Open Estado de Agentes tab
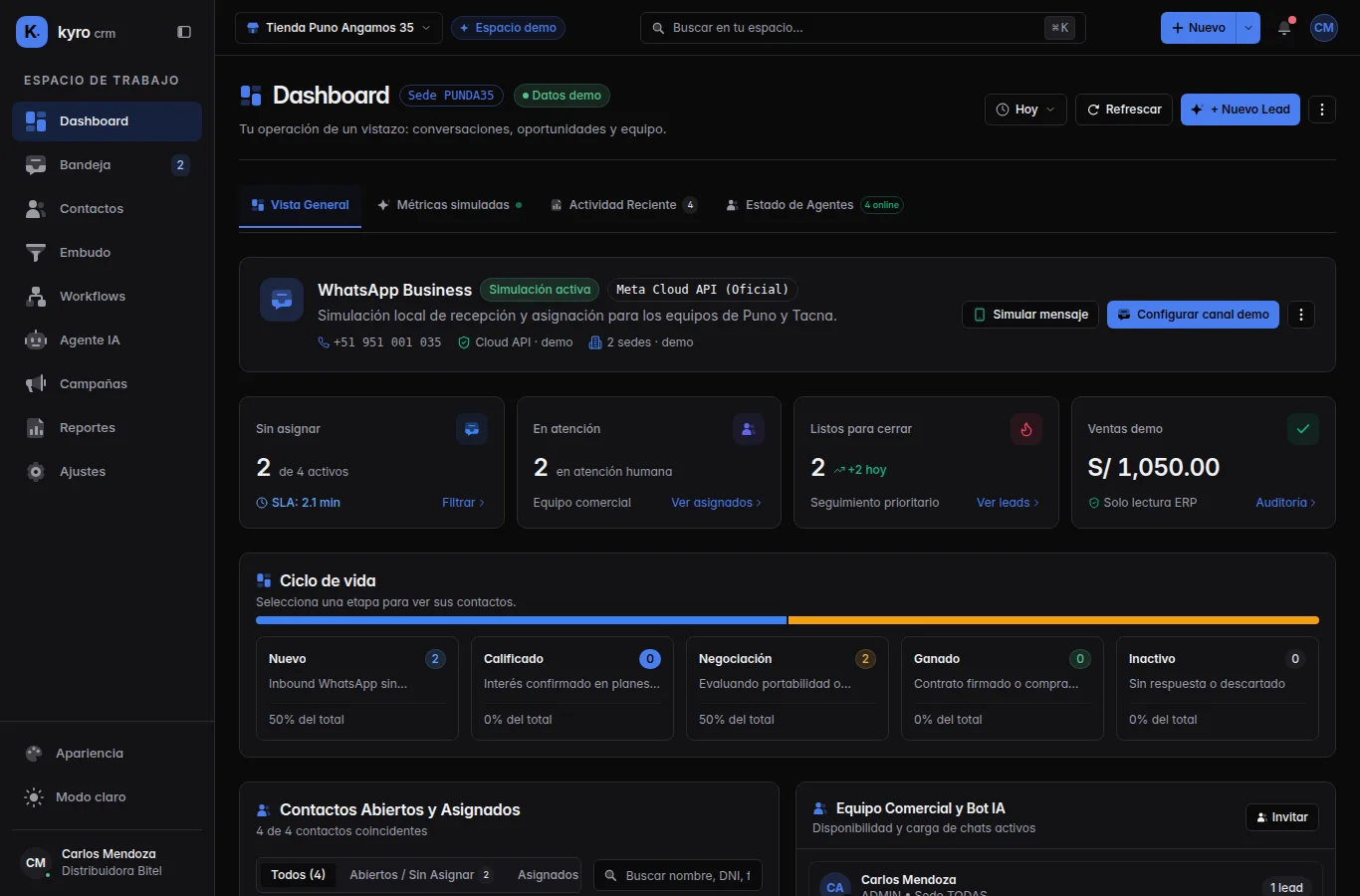The image size is (1360, 896). coord(813,205)
